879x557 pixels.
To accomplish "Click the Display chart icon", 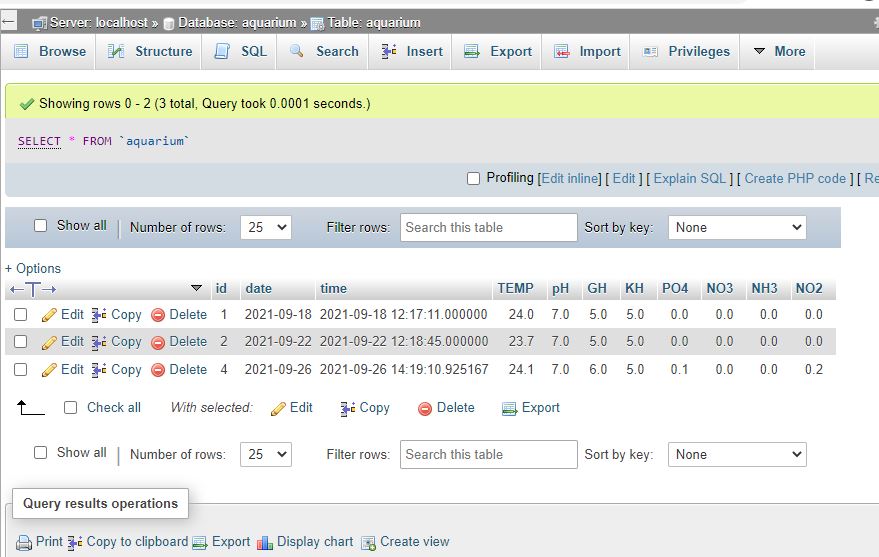I will (265, 542).
